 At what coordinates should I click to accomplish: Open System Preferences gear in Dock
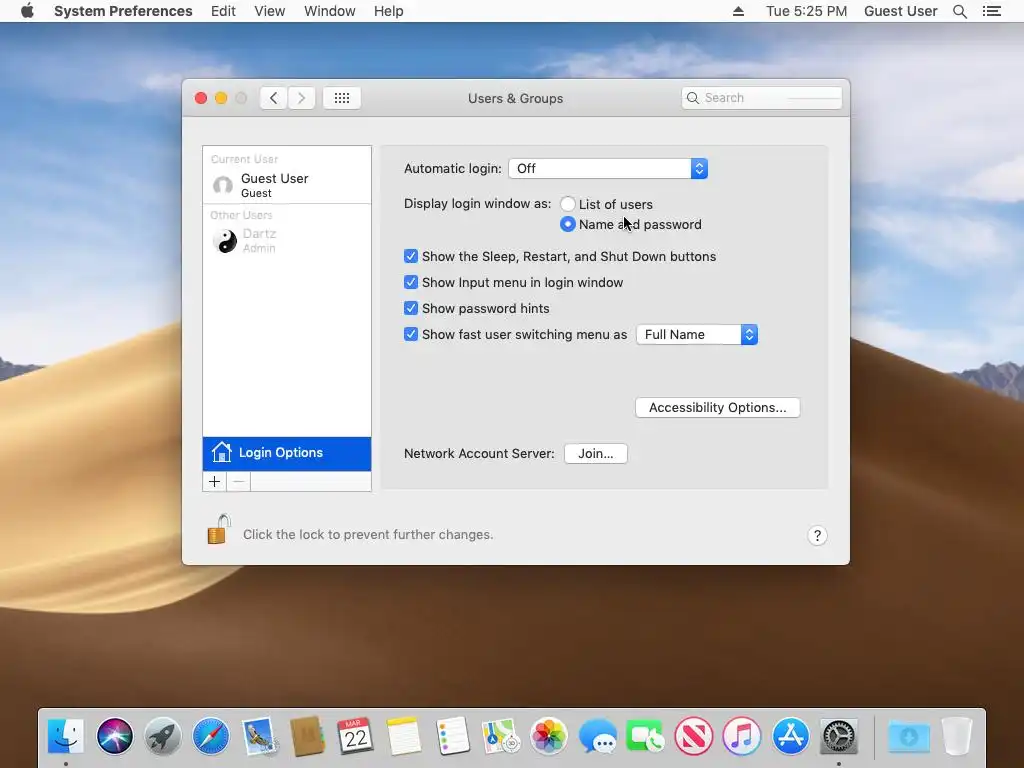pos(839,736)
